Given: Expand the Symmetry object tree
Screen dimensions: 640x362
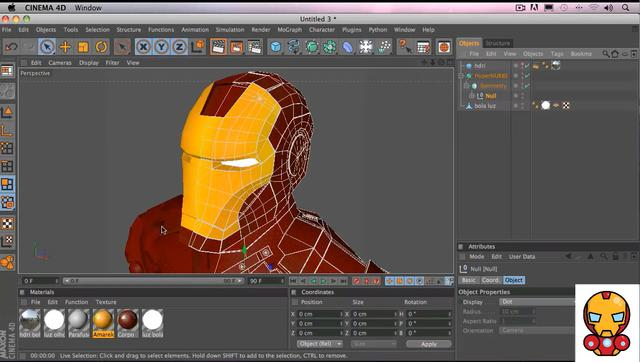Looking at the screenshot, I should click(x=466, y=86).
